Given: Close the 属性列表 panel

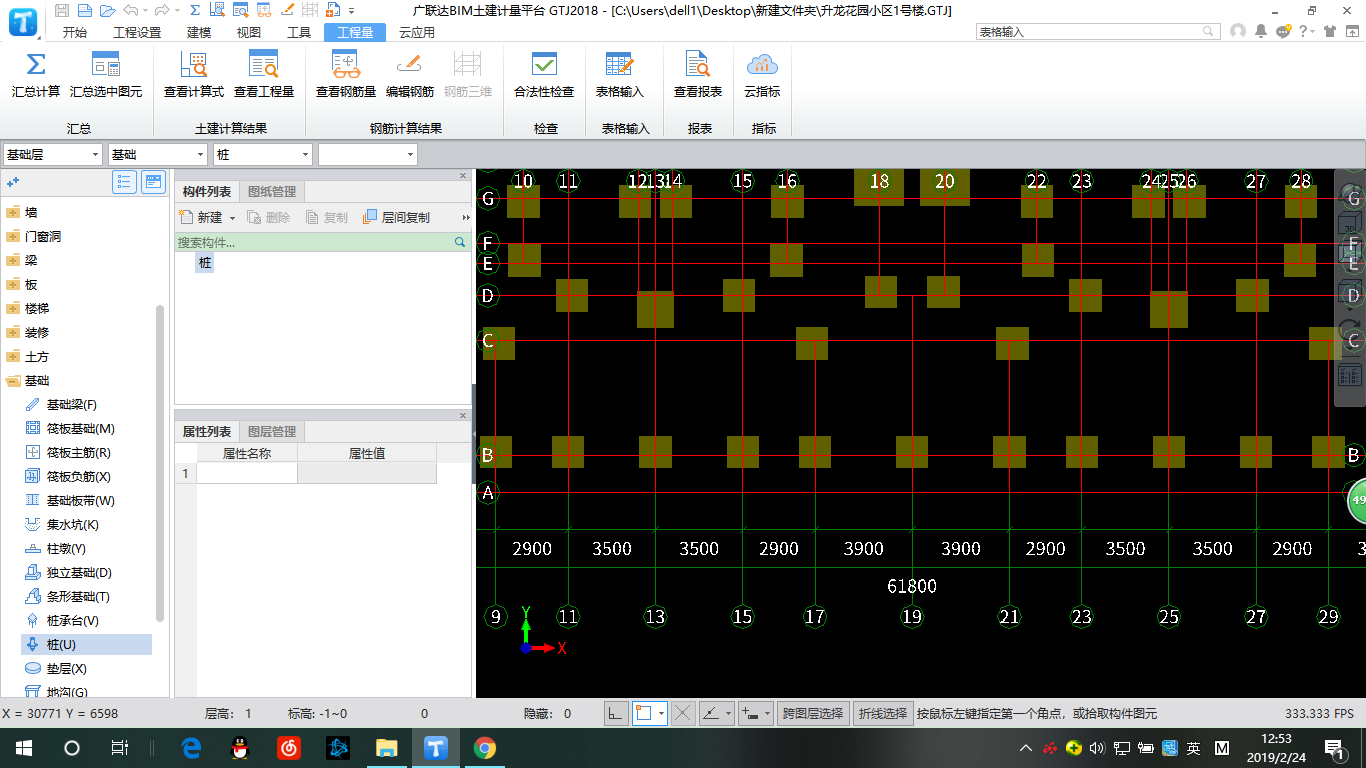Looking at the screenshot, I should pos(463,416).
